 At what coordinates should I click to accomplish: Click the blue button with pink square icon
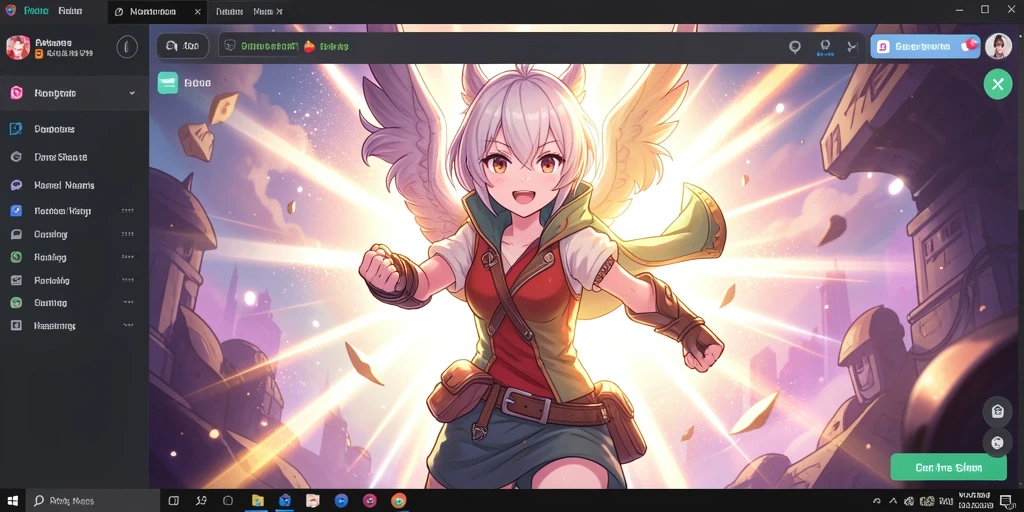pos(925,46)
